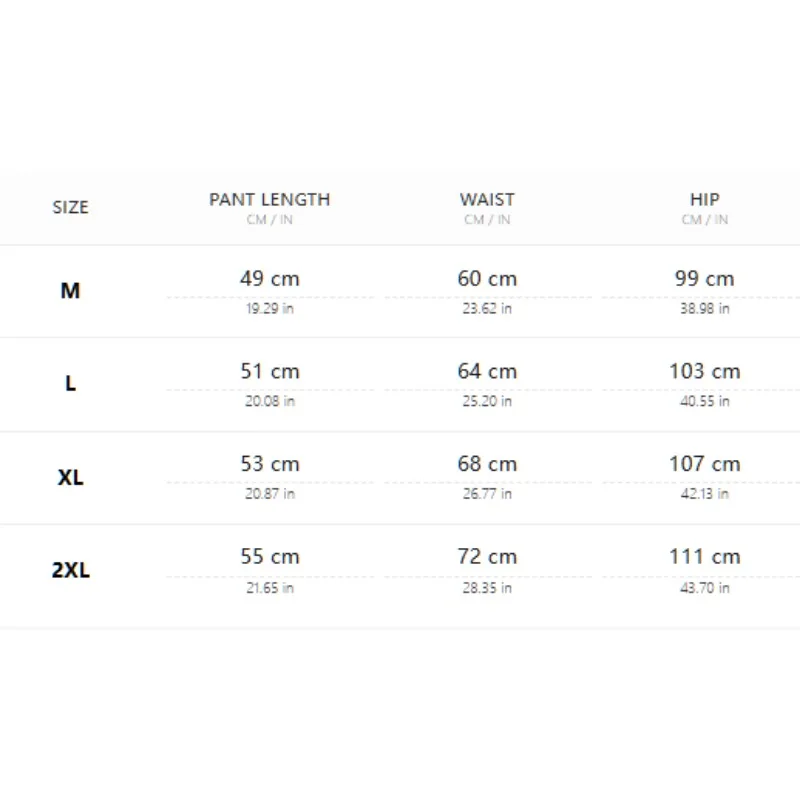Click the 103 cm hip measurement
Viewport: 800px width, 800px height.
(705, 371)
